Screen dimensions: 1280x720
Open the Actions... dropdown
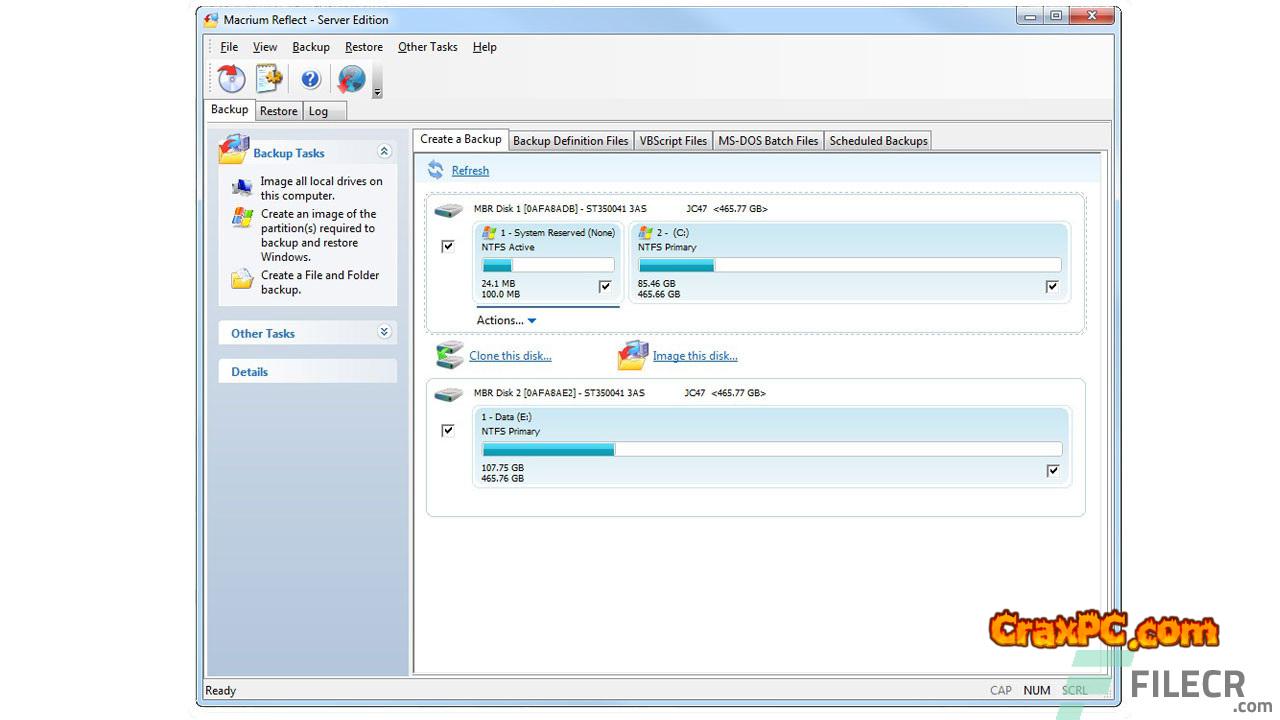507,321
